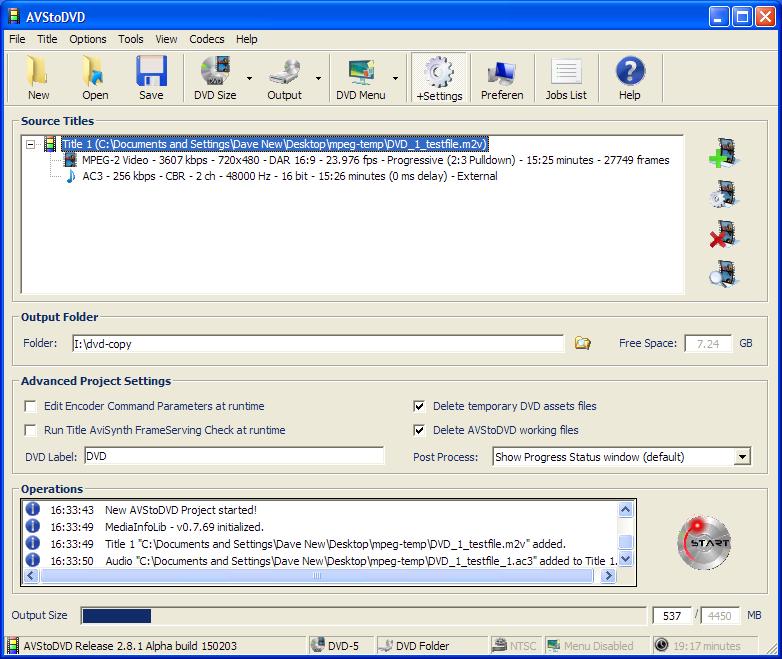Click the Output Size progress bar
This screenshot has width=782, height=659.
click(x=364, y=616)
